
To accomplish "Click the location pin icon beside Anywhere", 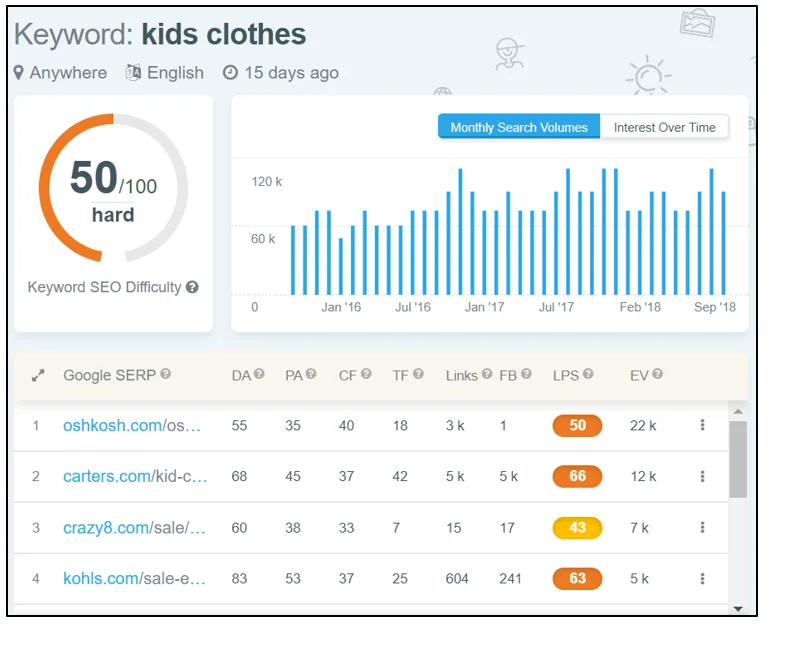I will point(20,72).
